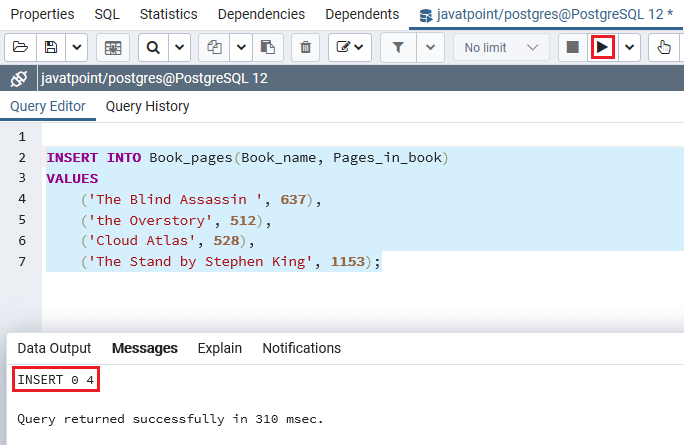Screen dimensions: 684x445
Task: Open the No limit rows dropdown
Action: click(501, 47)
